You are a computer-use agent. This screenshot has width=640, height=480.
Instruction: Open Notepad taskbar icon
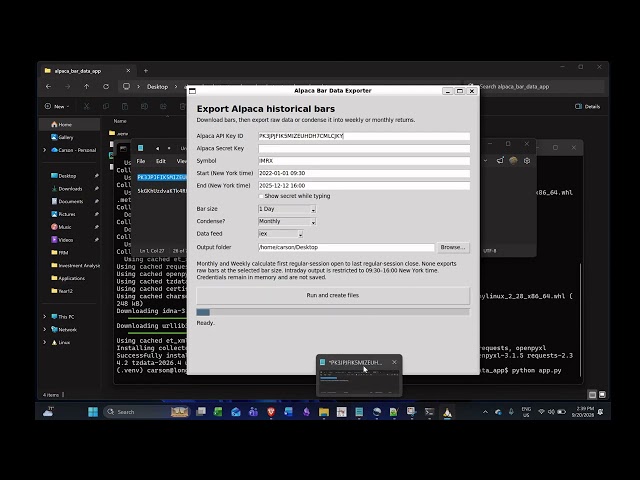[x=359, y=412]
